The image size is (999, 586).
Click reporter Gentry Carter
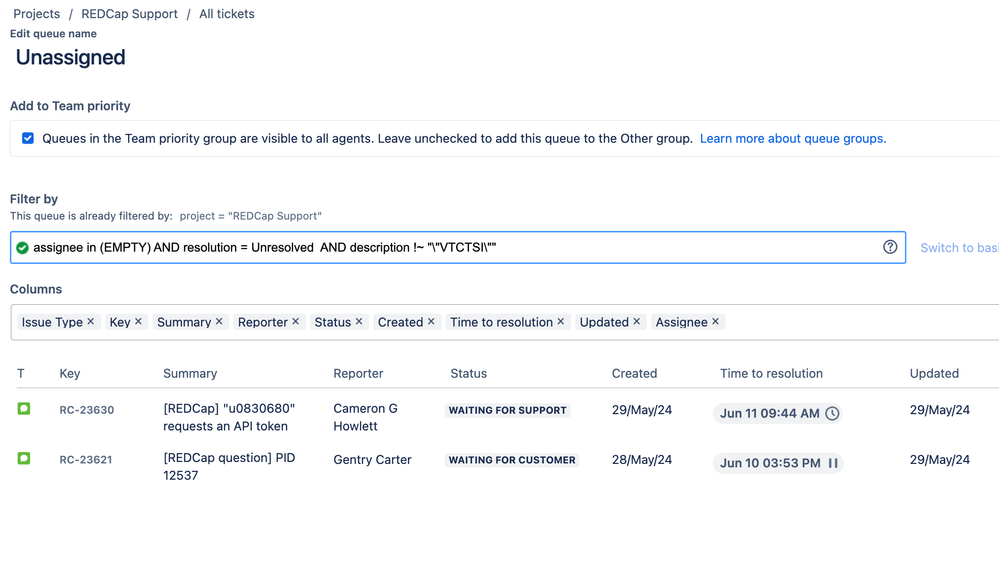[372, 459]
